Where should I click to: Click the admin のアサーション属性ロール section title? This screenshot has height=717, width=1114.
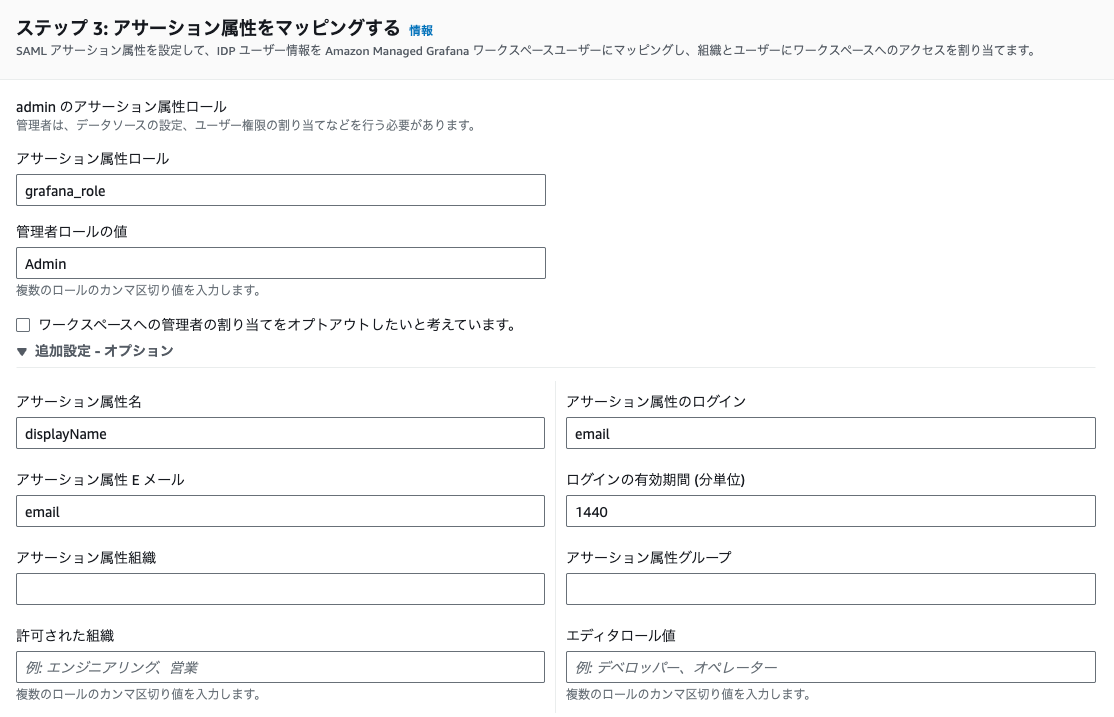tap(122, 107)
